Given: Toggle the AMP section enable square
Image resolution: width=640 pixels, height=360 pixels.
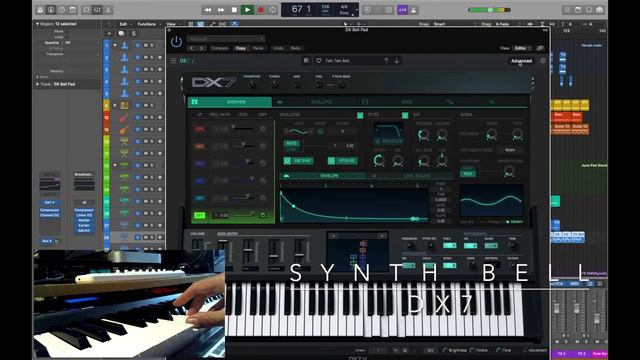Looking at the screenshot, I should [x=405, y=116].
